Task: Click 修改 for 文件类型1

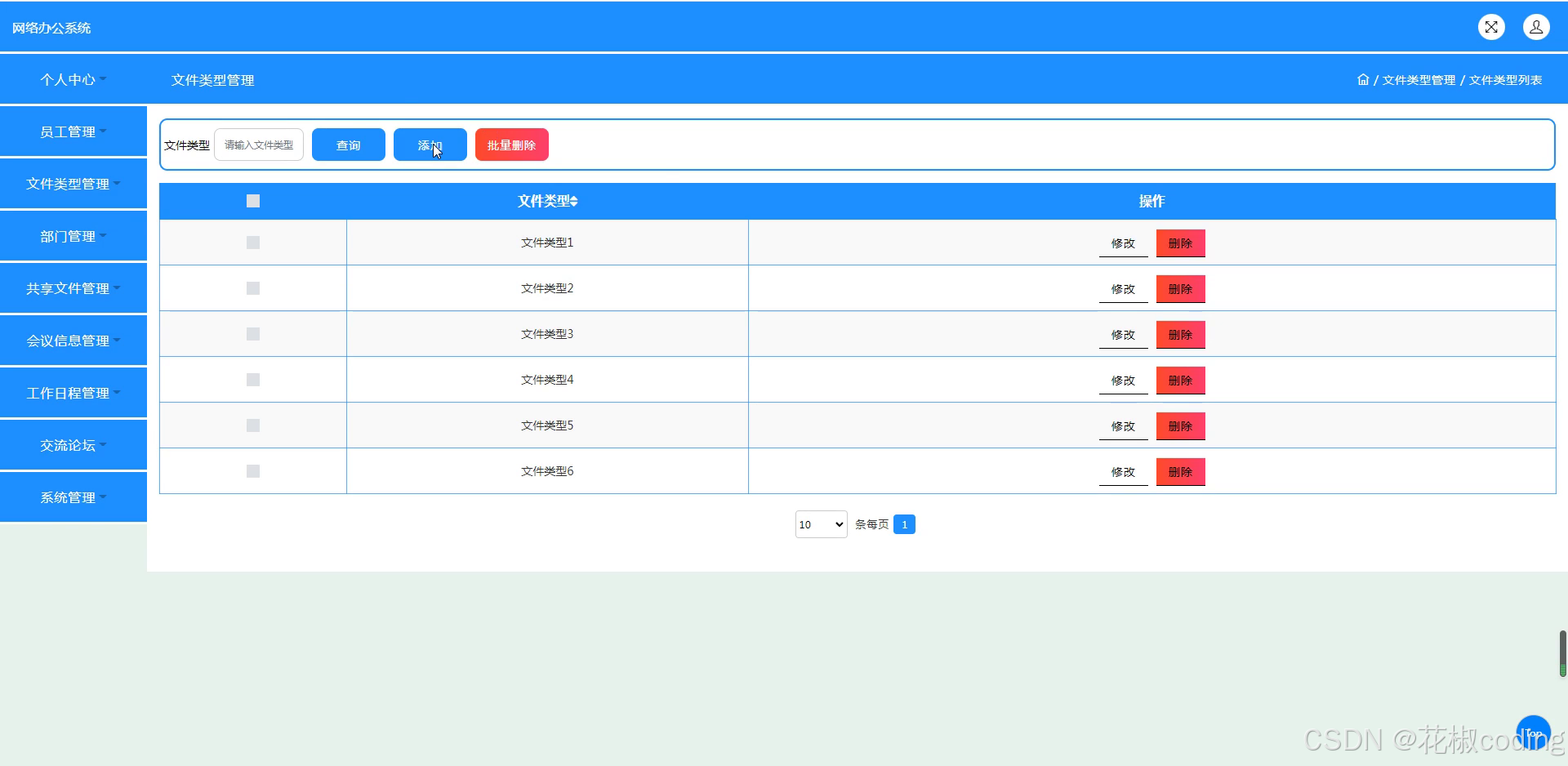Action: (x=1124, y=243)
